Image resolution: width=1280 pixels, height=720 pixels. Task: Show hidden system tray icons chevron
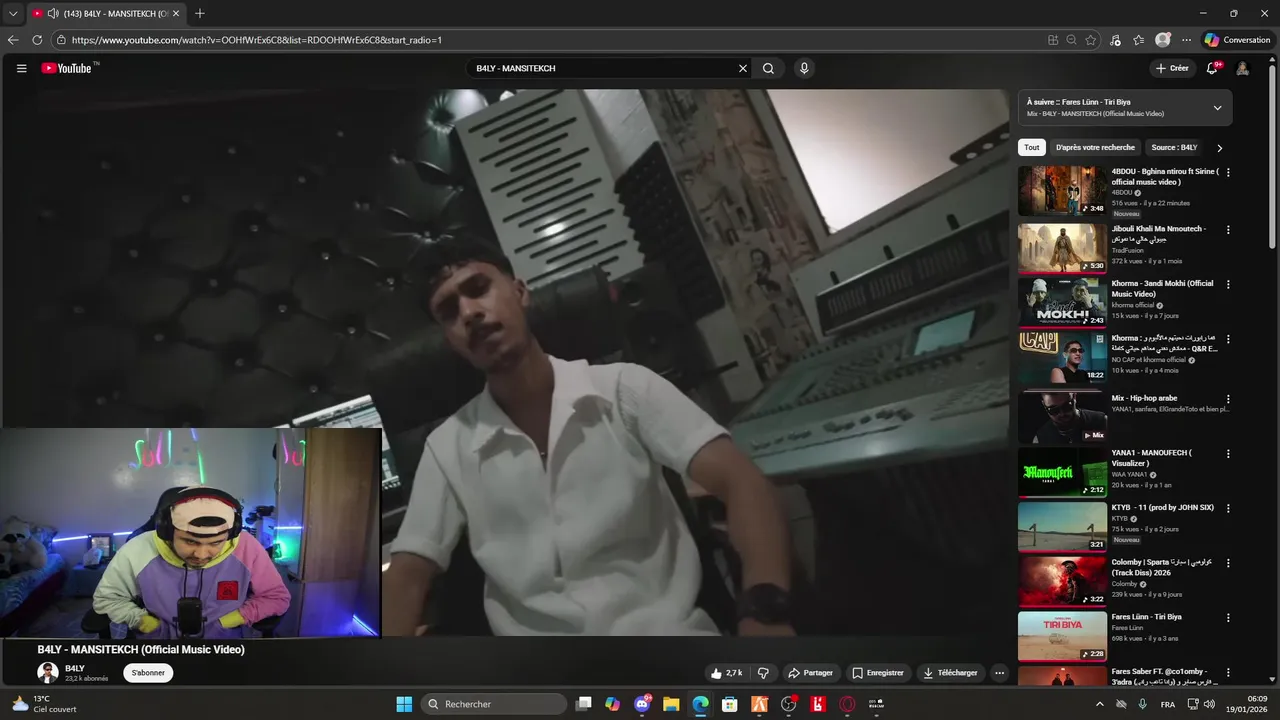coord(1099,704)
